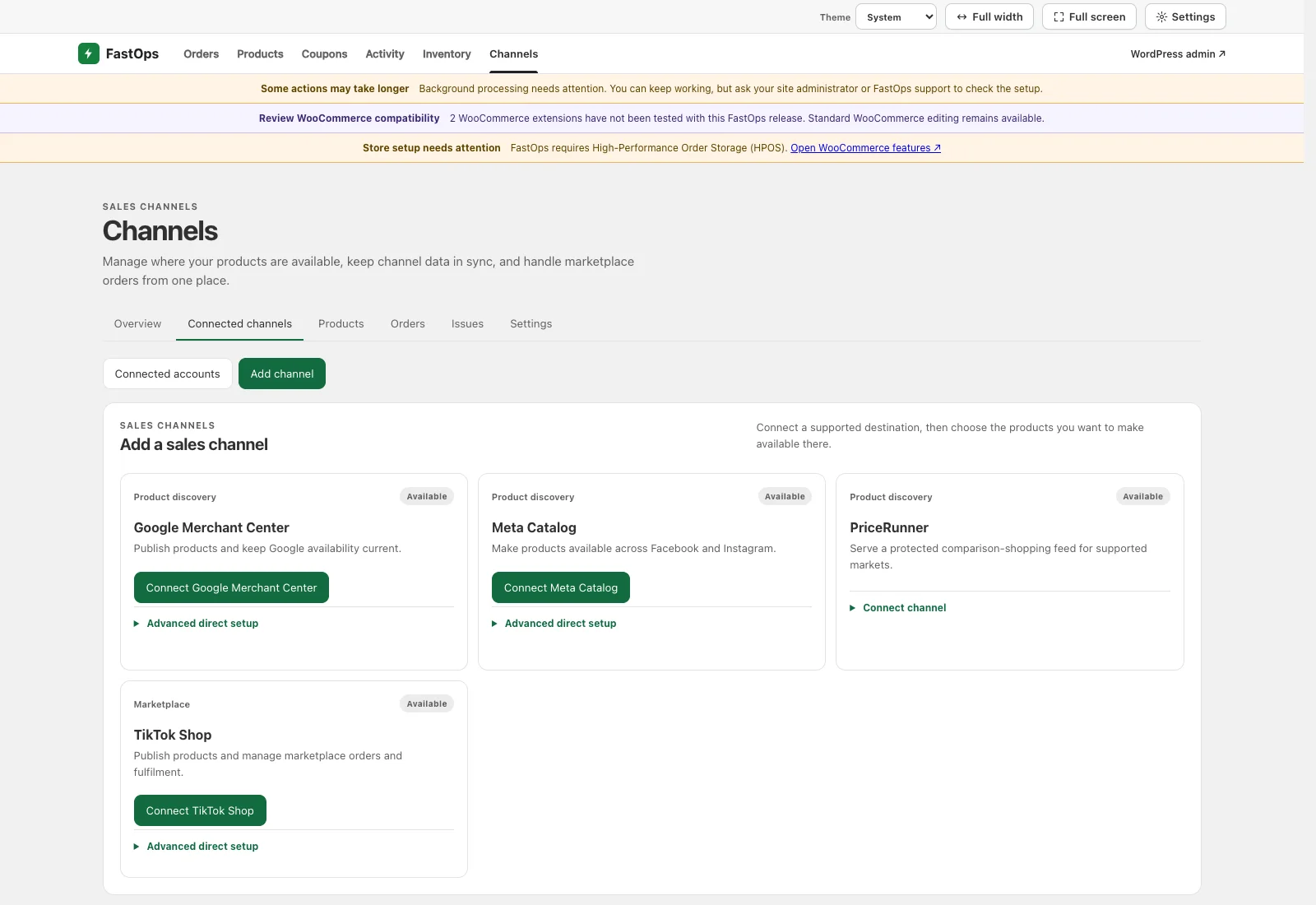Open Coupons navigation item

324,54
